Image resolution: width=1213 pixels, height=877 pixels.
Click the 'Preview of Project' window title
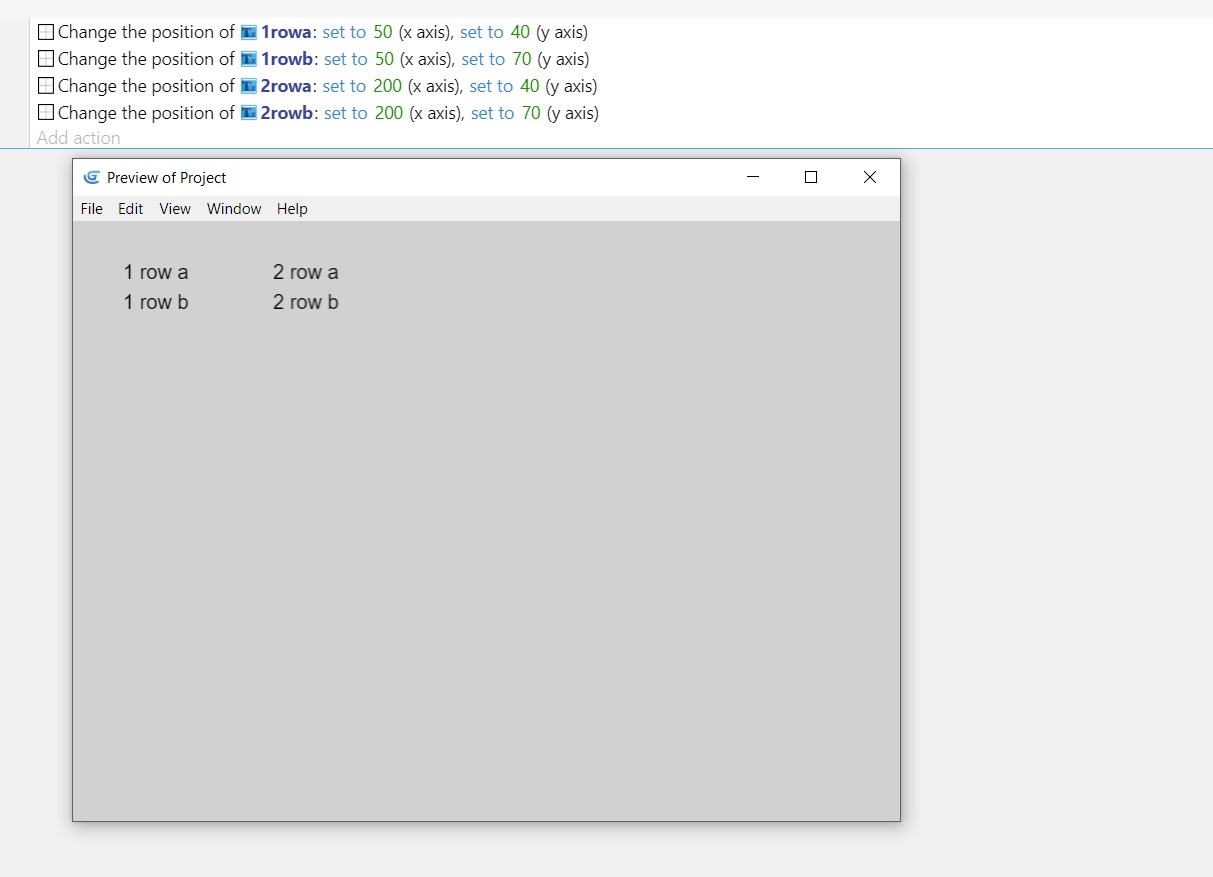tap(167, 177)
